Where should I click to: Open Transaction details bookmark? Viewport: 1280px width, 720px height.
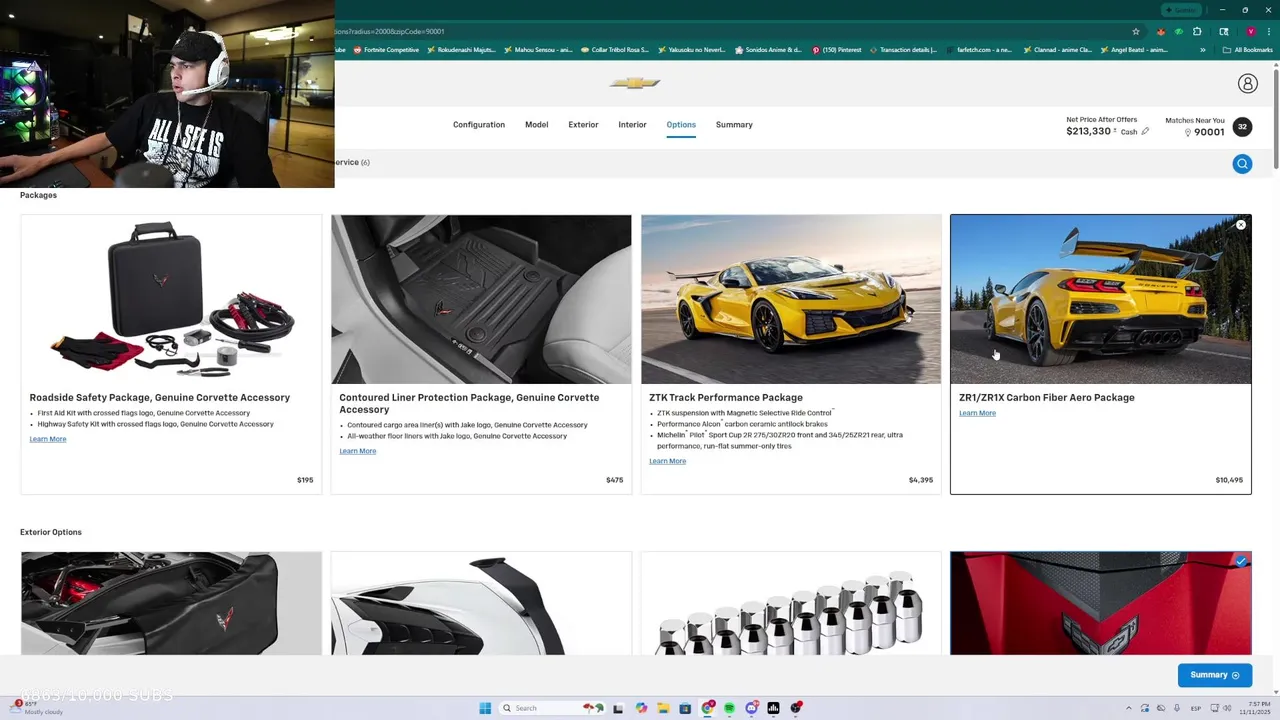[x=904, y=50]
